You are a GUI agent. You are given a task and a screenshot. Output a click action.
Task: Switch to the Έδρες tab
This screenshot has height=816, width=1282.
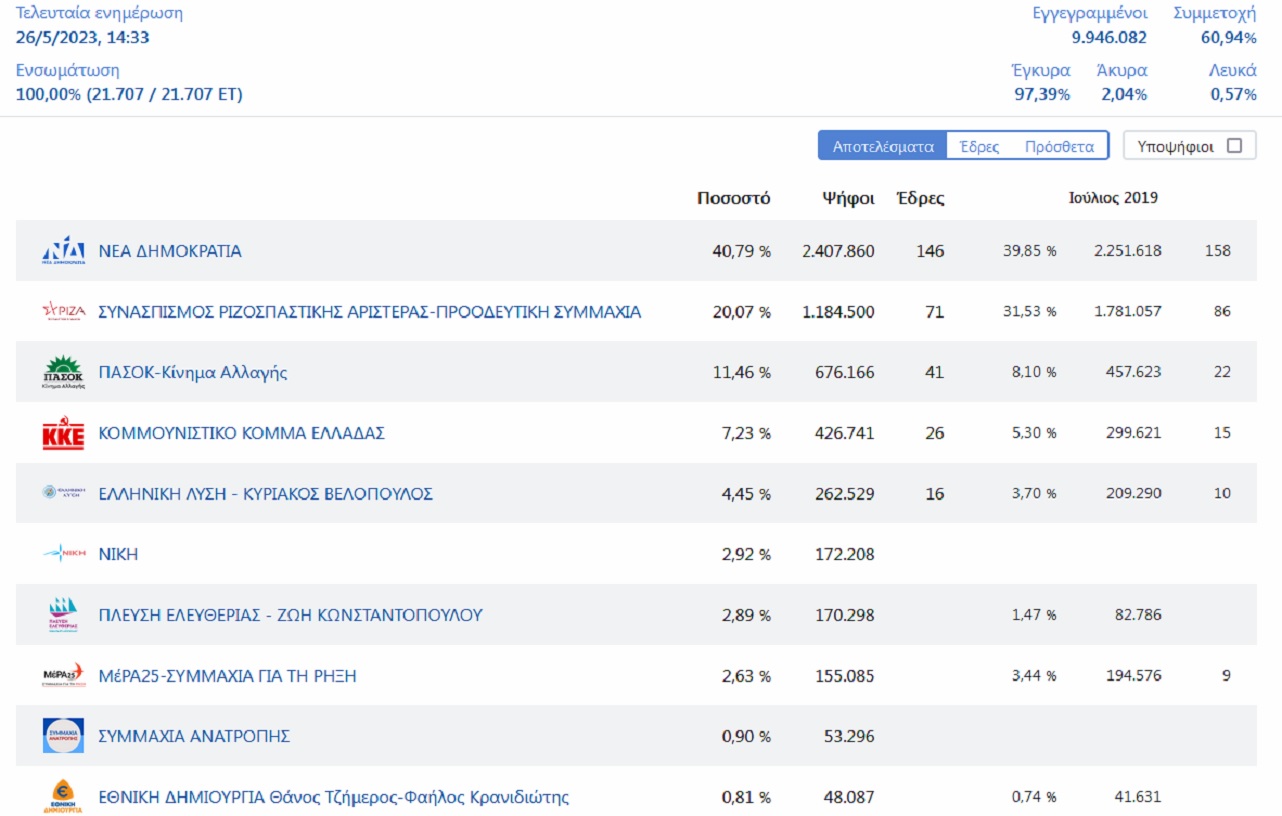click(x=979, y=146)
